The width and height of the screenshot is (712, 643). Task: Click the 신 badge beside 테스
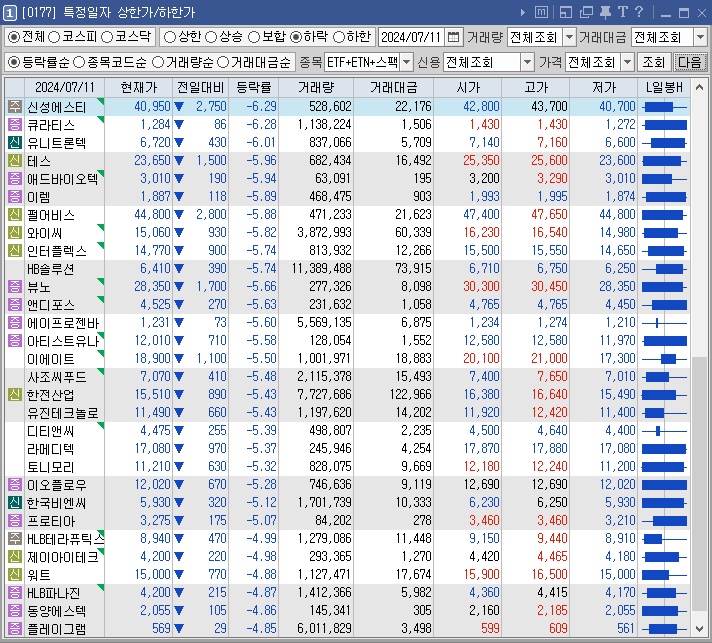pos(15,161)
